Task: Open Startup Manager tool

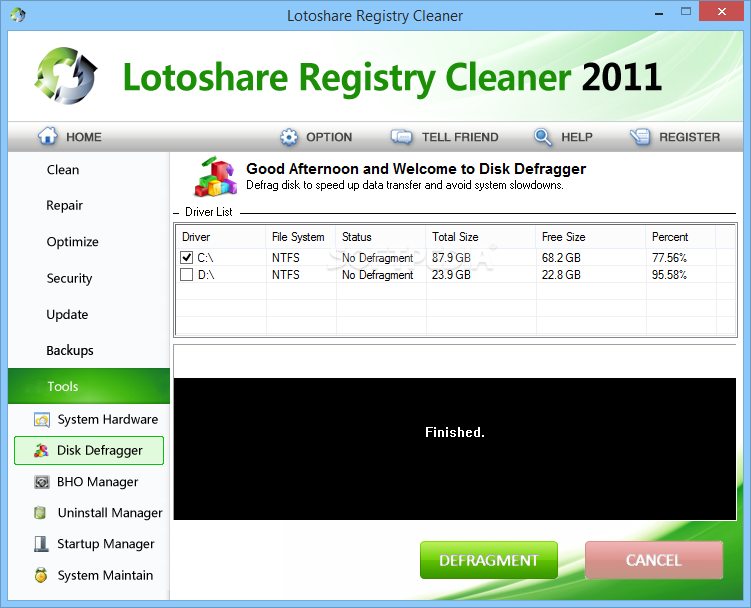Action: coord(105,544)
